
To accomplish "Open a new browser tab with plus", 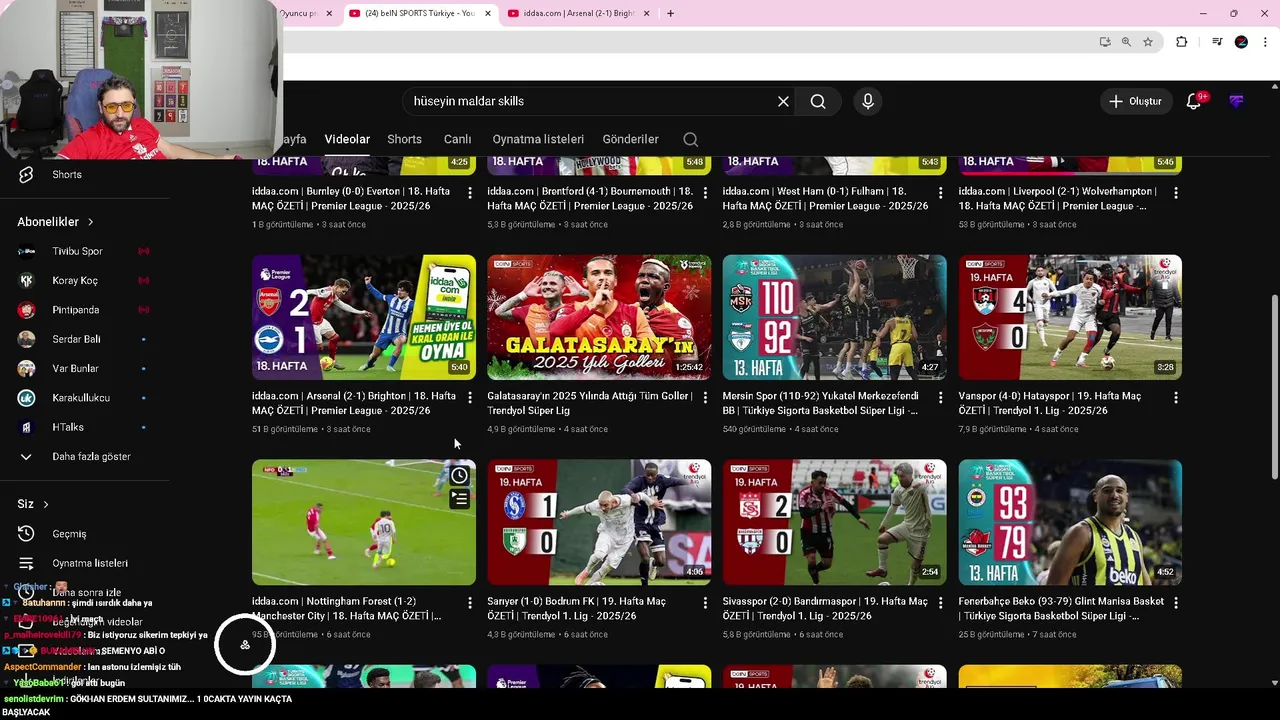I will (x=670, y=13).
